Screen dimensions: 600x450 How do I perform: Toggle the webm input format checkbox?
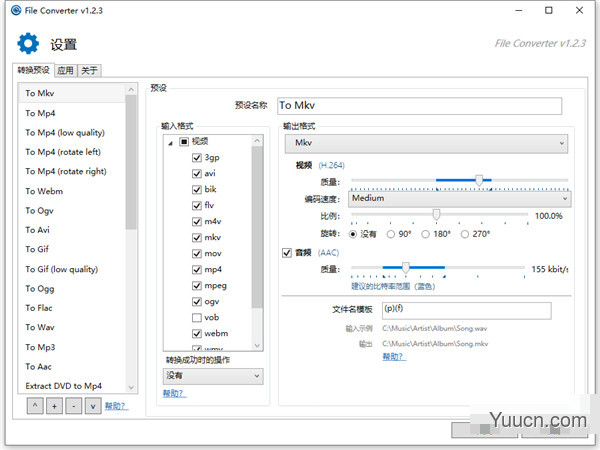tap(197, 334)
